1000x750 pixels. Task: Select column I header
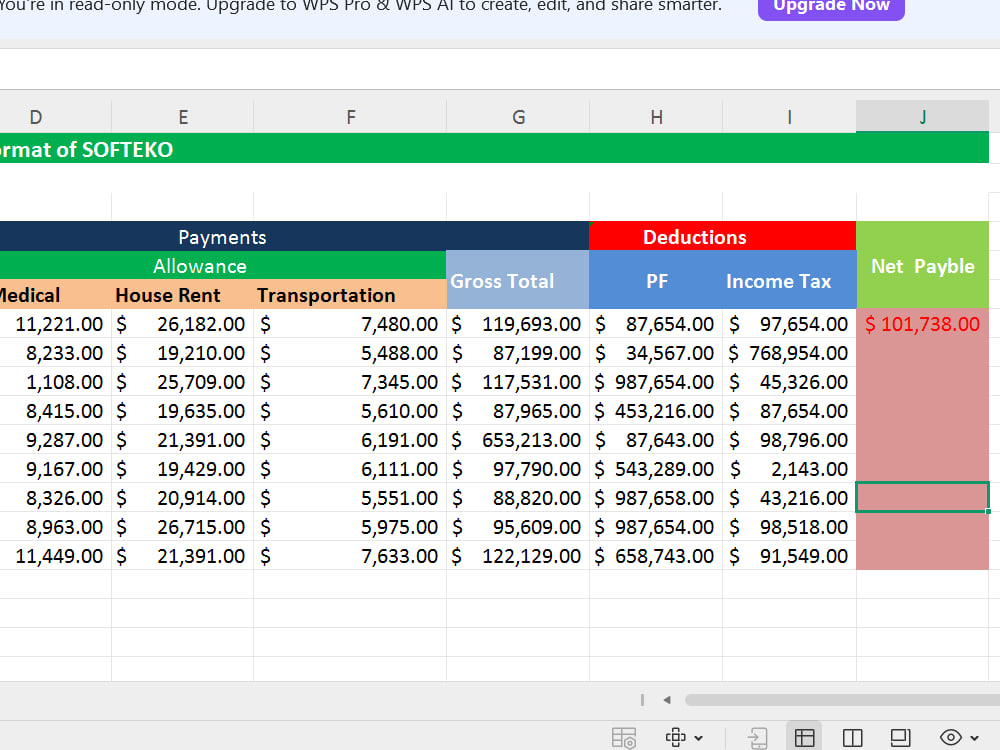(x=789, y=117)
